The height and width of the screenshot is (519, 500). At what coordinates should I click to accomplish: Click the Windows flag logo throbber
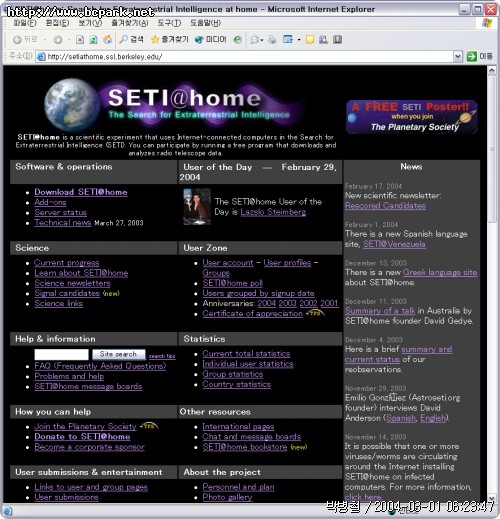487,23
